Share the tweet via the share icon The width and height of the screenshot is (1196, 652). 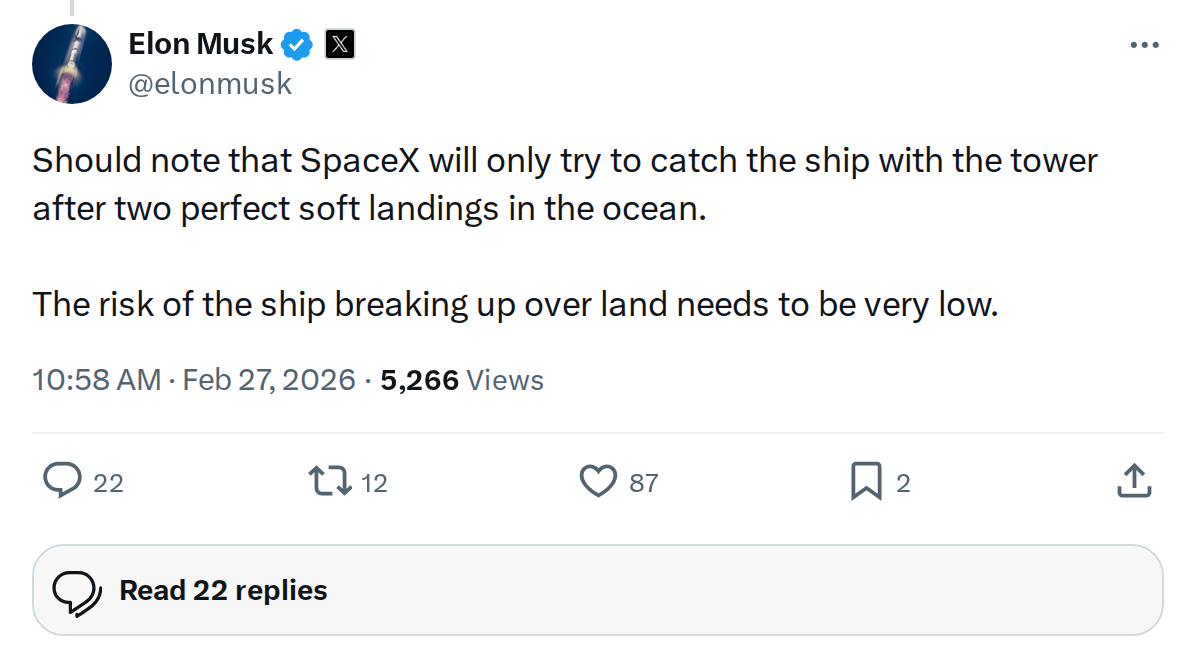coord(1135,481)
